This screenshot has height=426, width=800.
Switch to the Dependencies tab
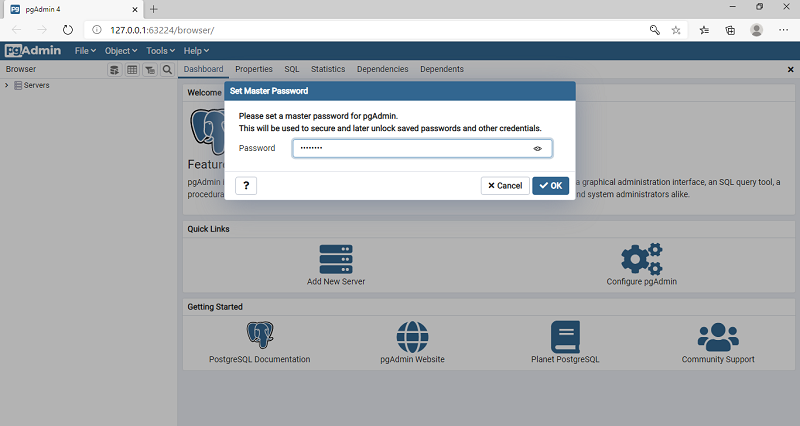point(382,69)
